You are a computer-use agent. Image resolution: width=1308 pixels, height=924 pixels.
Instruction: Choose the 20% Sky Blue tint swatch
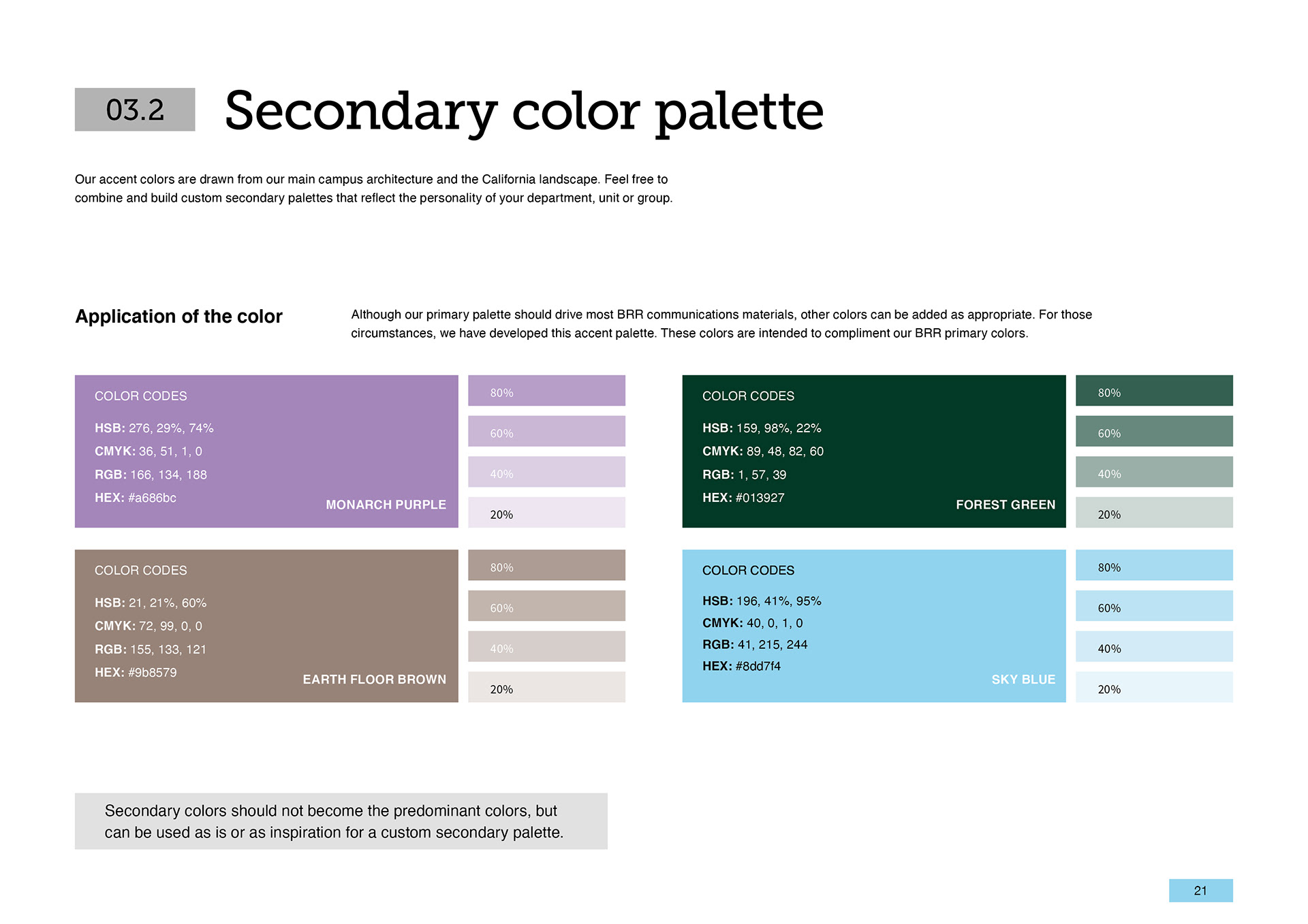click(1154, 687)
